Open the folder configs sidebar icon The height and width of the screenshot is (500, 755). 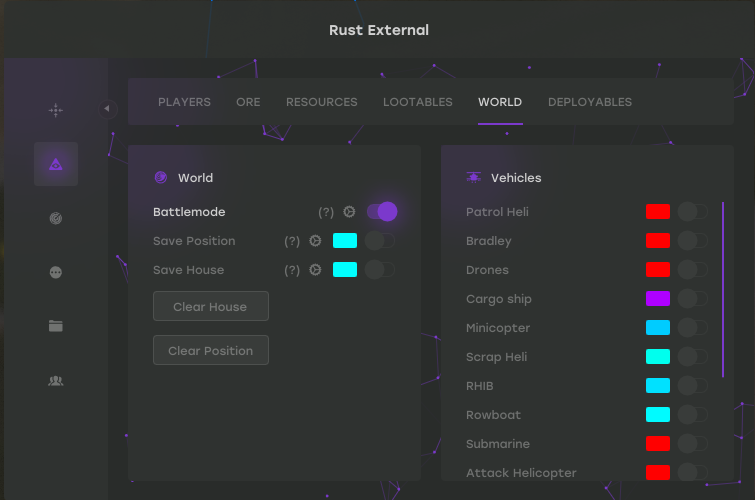(x=56, y=326)
